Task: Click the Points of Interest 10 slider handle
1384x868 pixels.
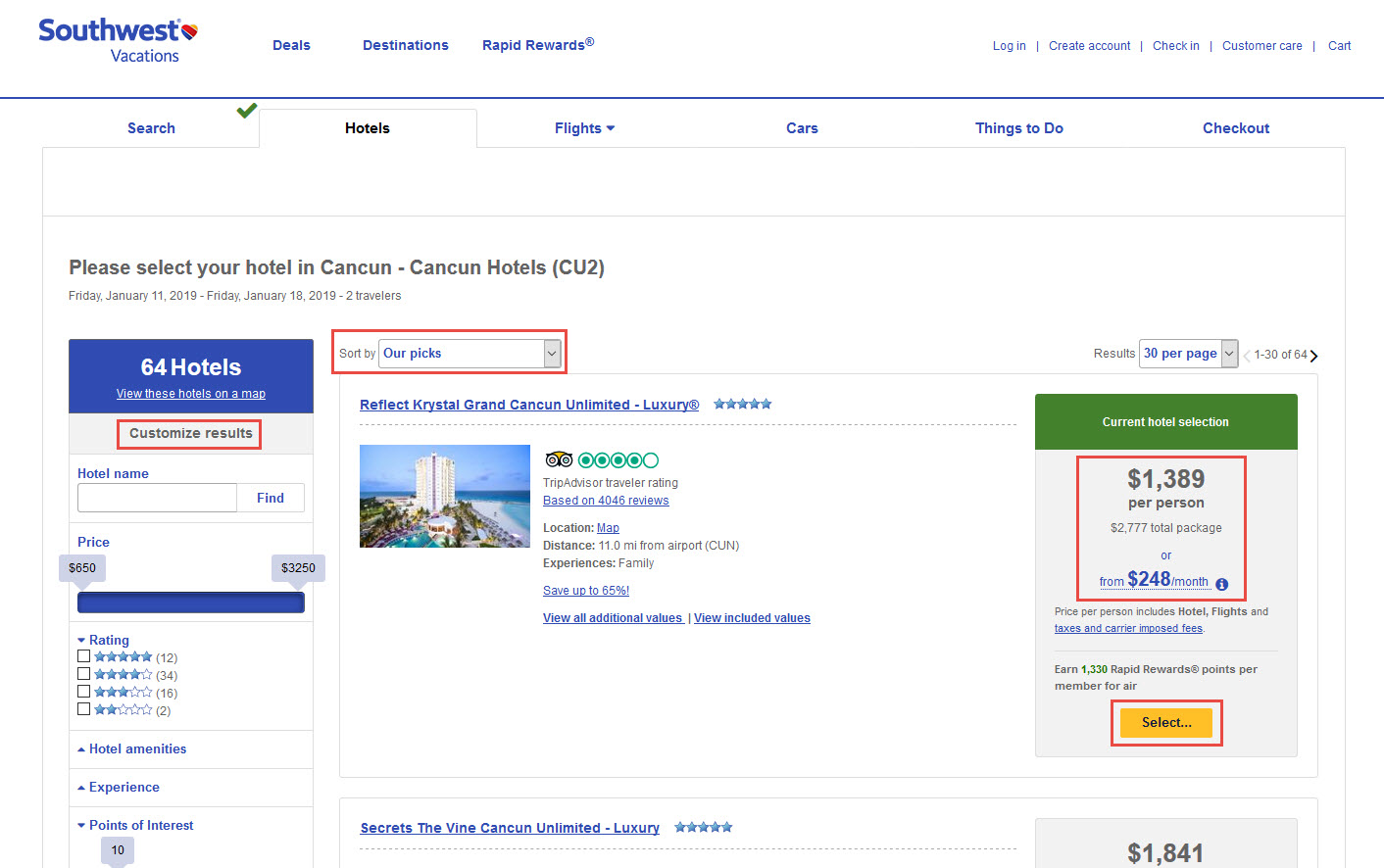Action: 118,850
